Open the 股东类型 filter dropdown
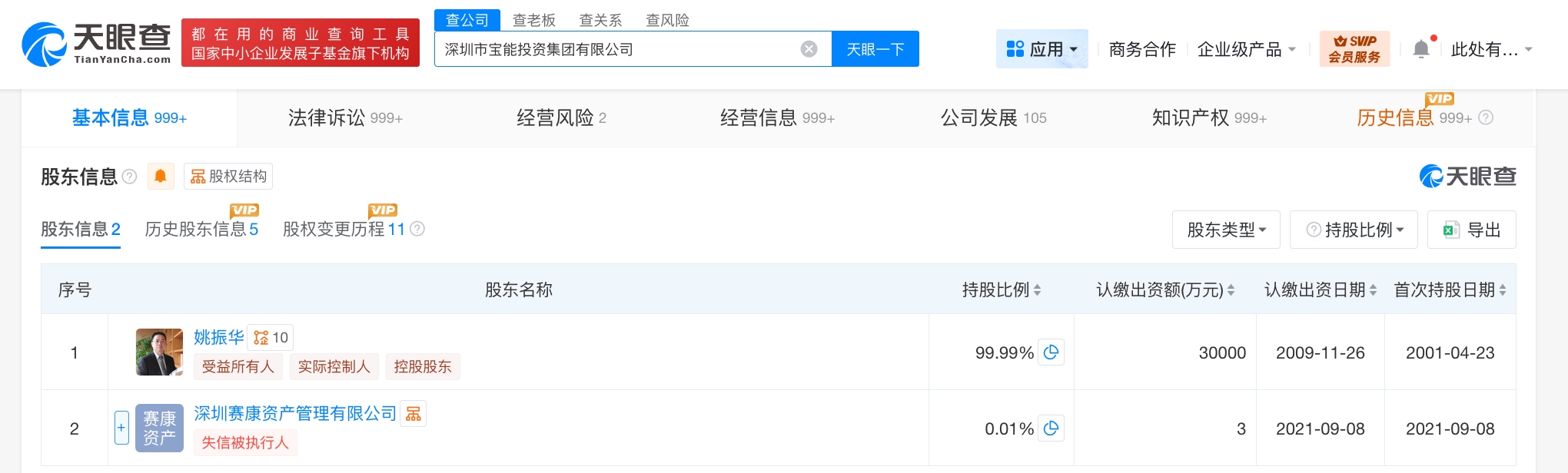Screen dimensions: 1568x473 point(1225,230)
